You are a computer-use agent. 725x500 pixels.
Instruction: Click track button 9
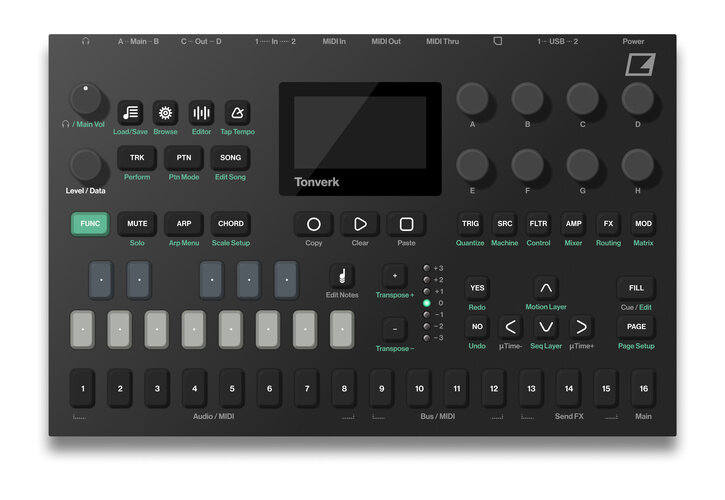tap(381, 388)
